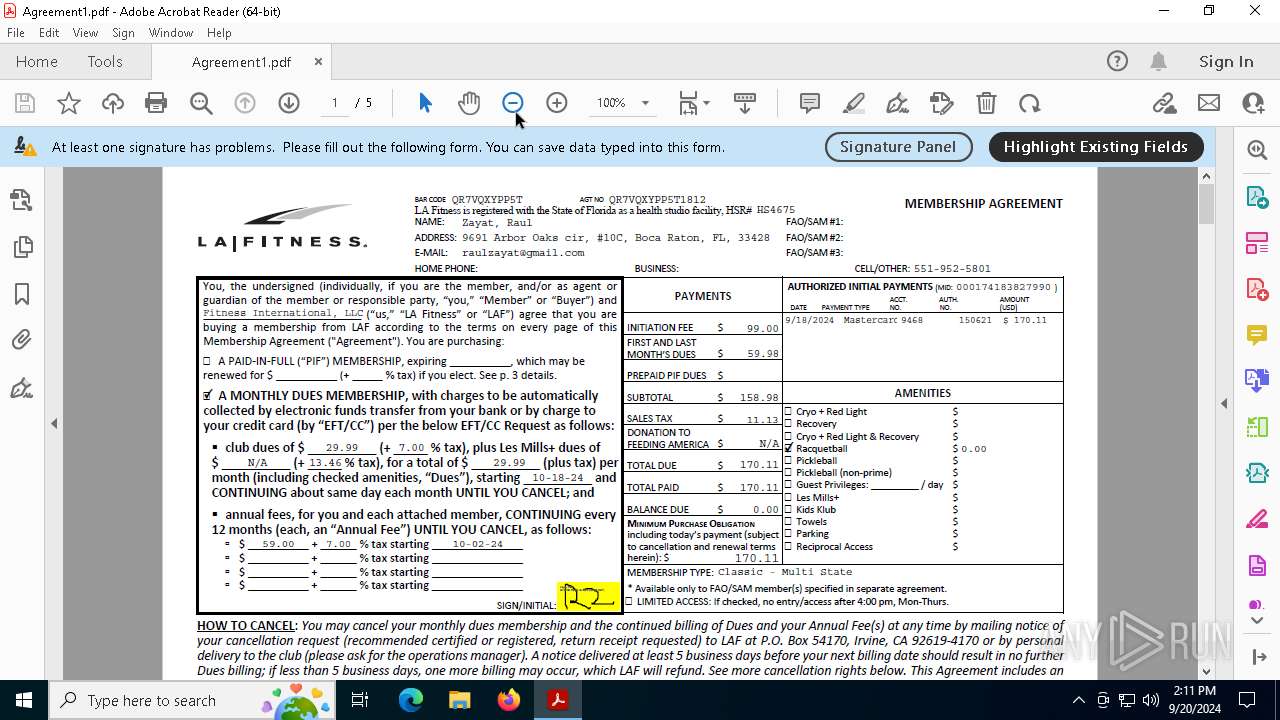The height and width of the screenshot is (720, 1280).
Task: Switch to the Home tab
Action: pos(37,61)
